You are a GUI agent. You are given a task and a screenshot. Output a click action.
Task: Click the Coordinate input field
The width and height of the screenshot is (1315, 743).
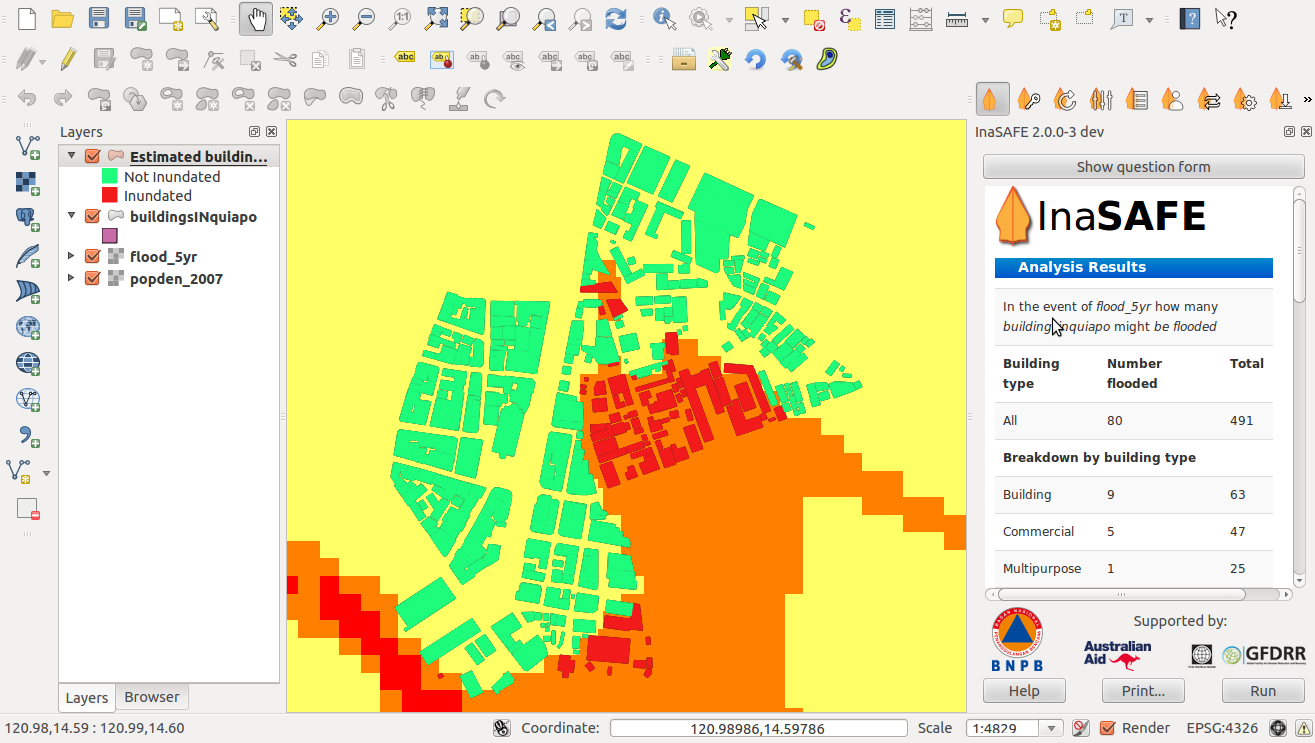coord(759,728)
